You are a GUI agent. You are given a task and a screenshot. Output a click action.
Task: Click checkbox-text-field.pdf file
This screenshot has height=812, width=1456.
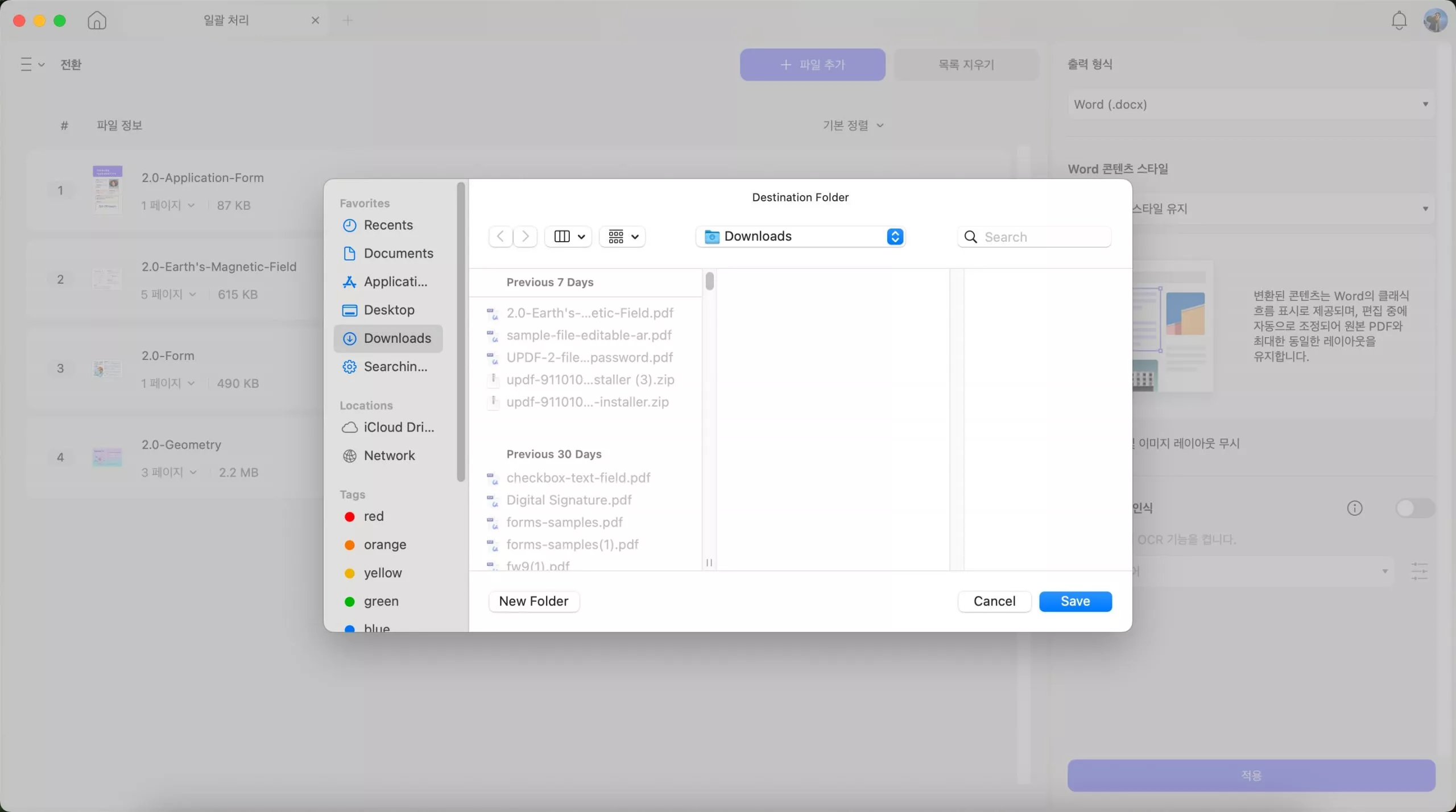click(x=586, y=478)
